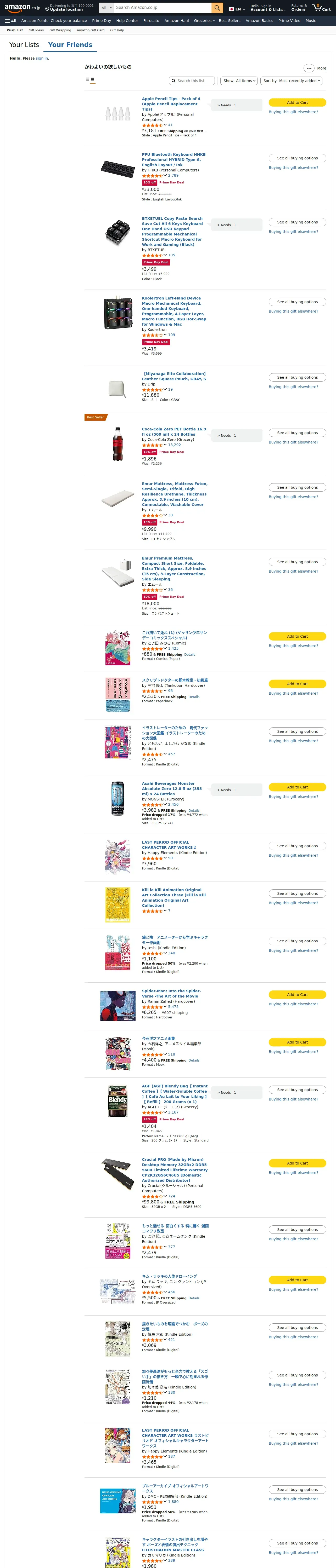
Task: Open the Coca-Cola Zero bottle thumbnail
Action: pyautogui.click(x=118, y=444)
